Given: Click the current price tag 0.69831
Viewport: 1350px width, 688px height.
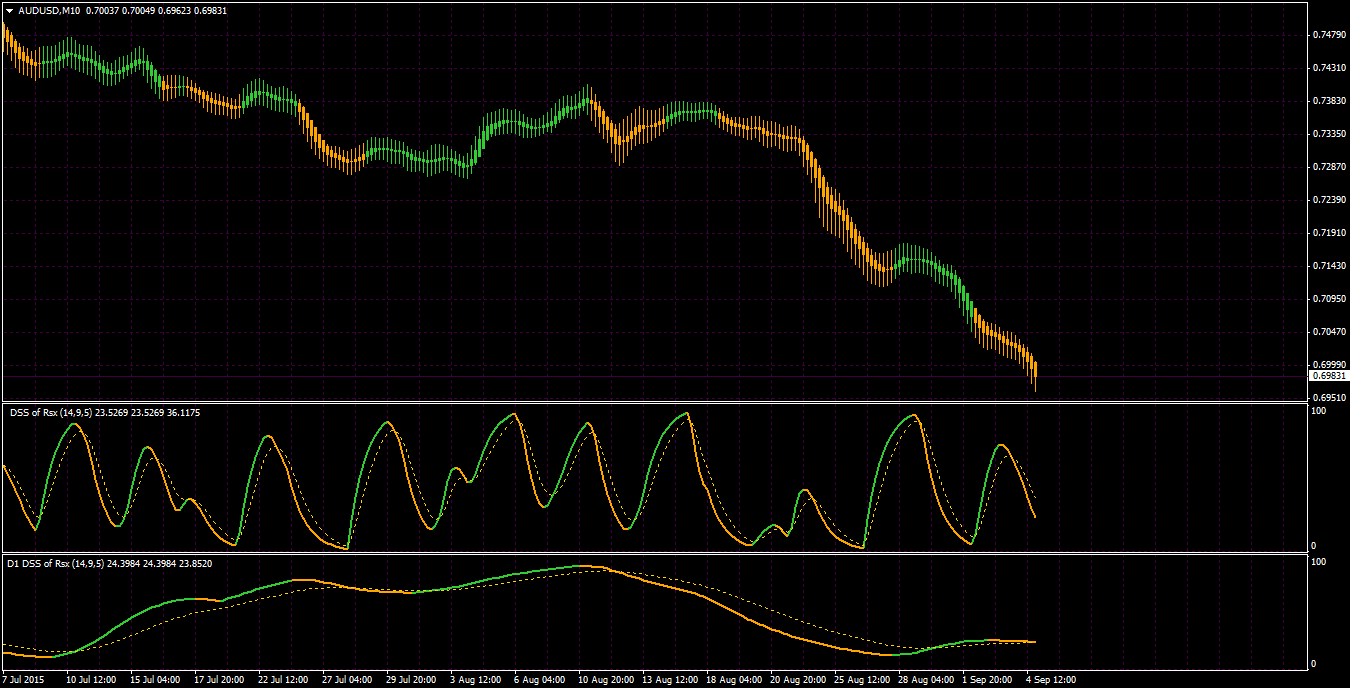Looking at the screenshot, I should 1329,376.
